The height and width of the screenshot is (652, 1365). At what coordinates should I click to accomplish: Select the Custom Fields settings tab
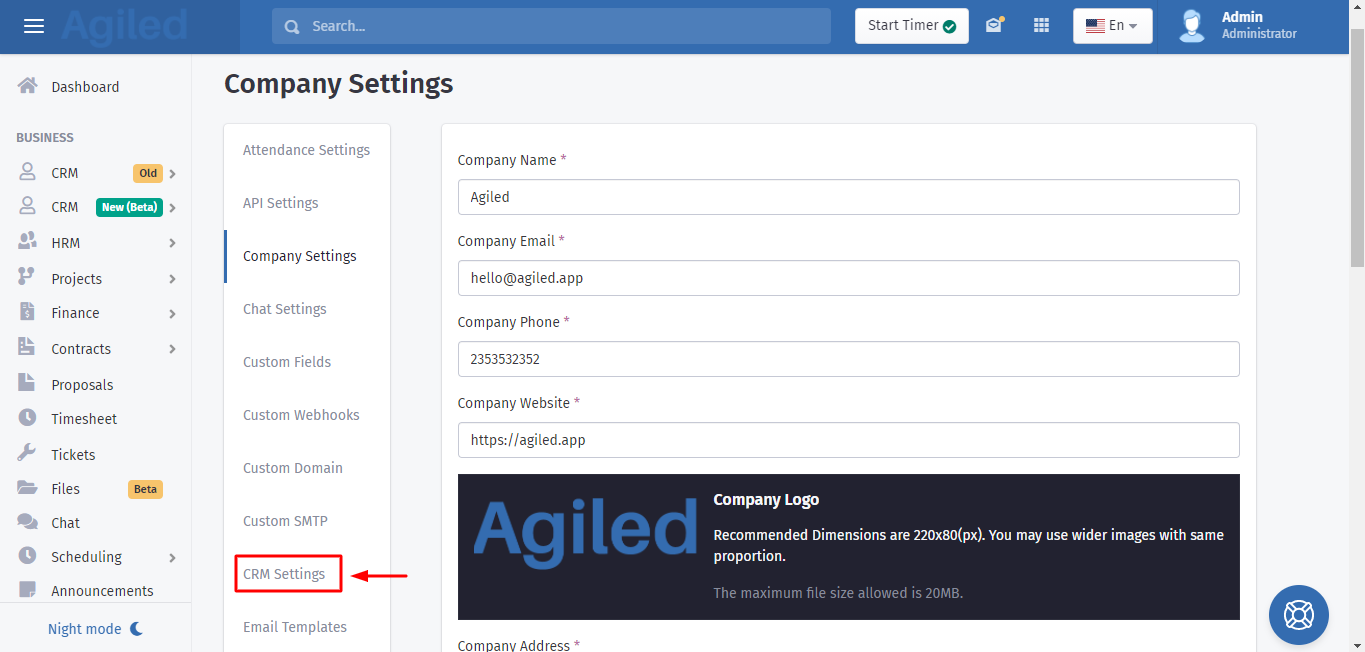pyautogui.click(x=287, y=362)
